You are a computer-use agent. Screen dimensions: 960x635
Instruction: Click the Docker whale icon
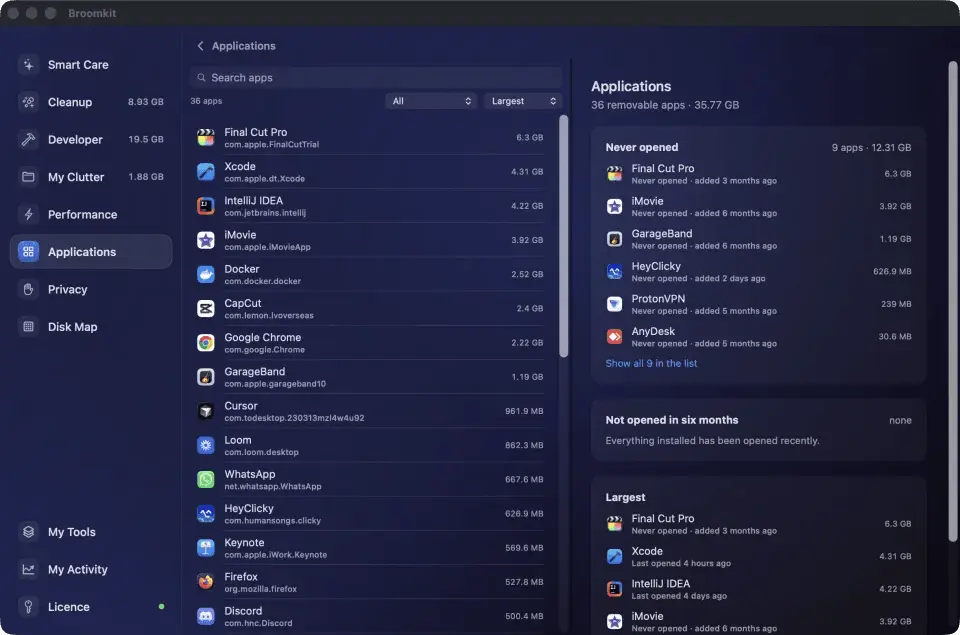click(x=206, y=274)
